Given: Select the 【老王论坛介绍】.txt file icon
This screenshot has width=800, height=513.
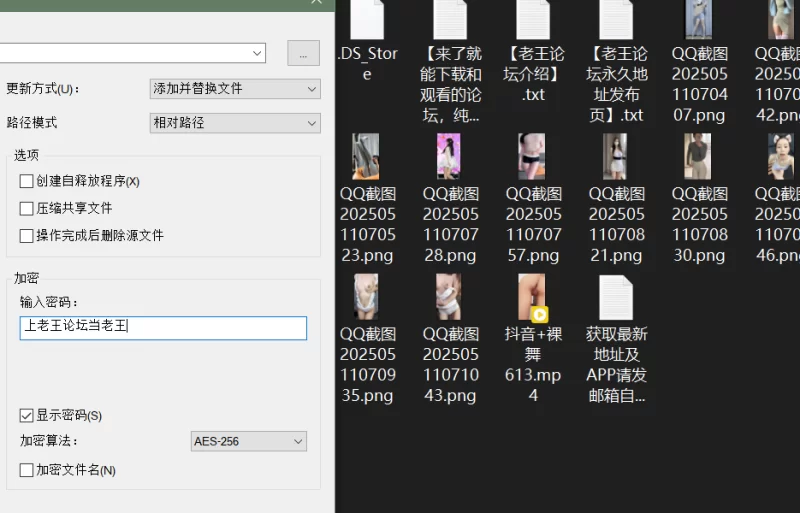Looking at the screenshot, I should click(x=533, y=19).
